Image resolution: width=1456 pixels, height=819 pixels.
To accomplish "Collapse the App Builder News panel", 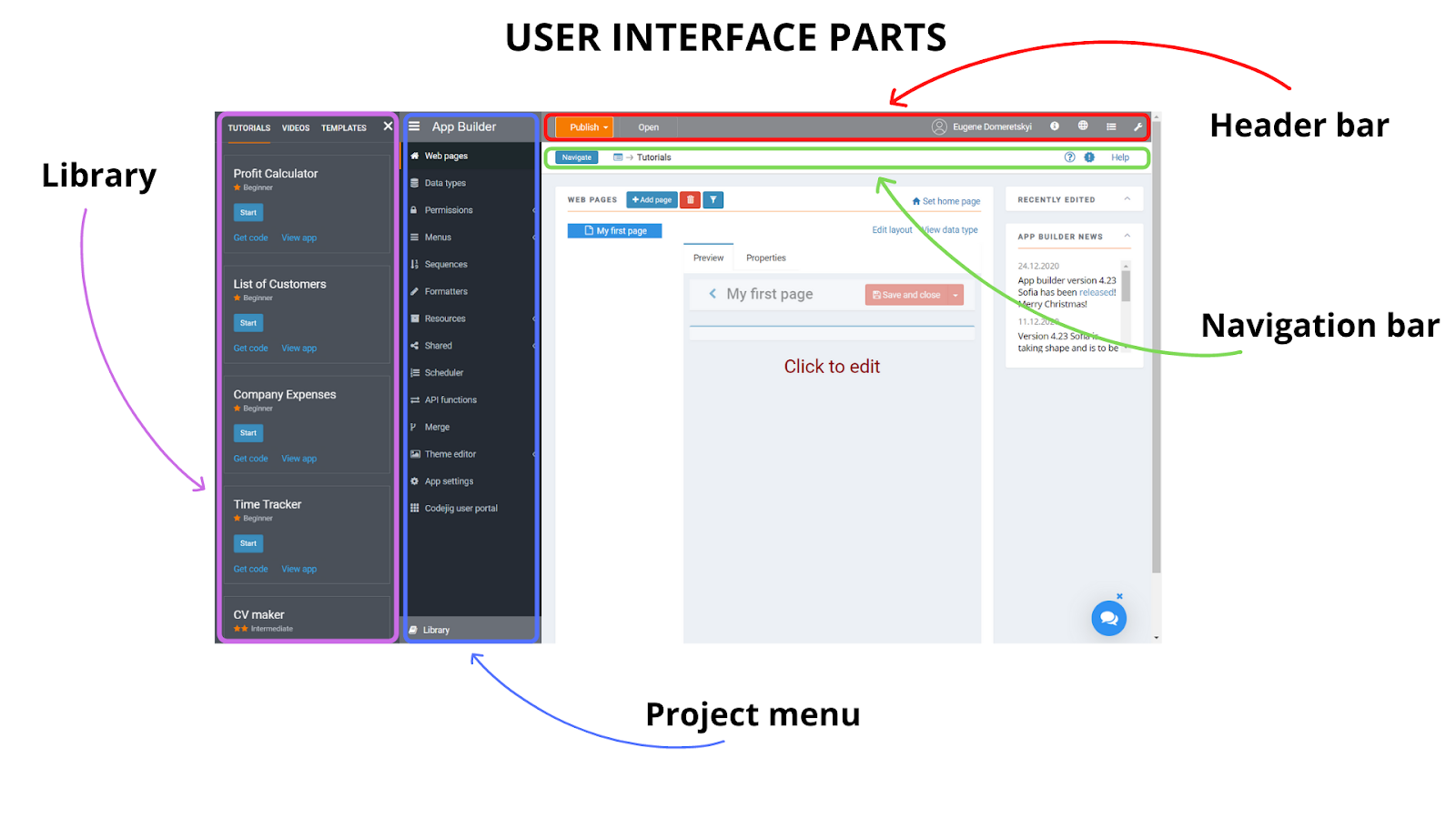I will click(1127, 236).
